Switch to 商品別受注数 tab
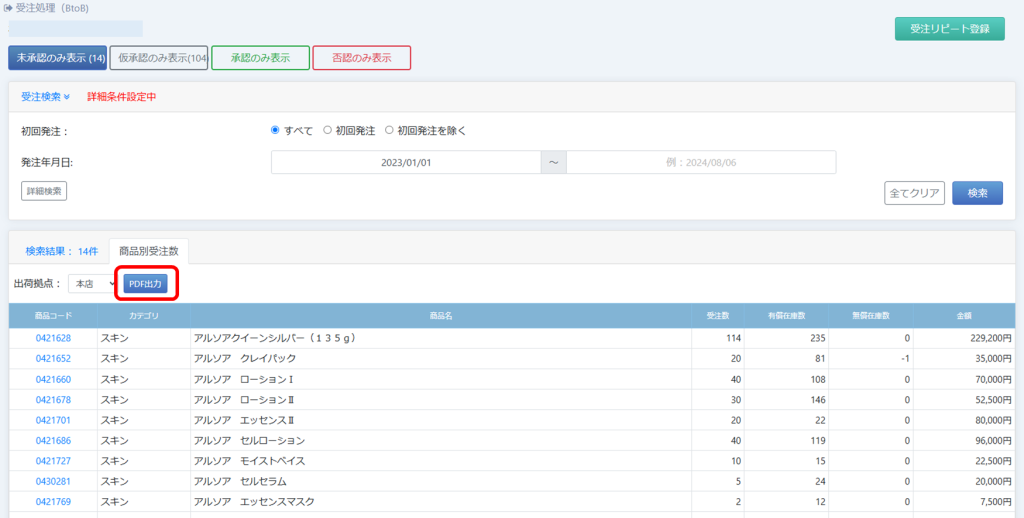The image size is (1024, 518). pyautogui.click(x=148, y=251)
